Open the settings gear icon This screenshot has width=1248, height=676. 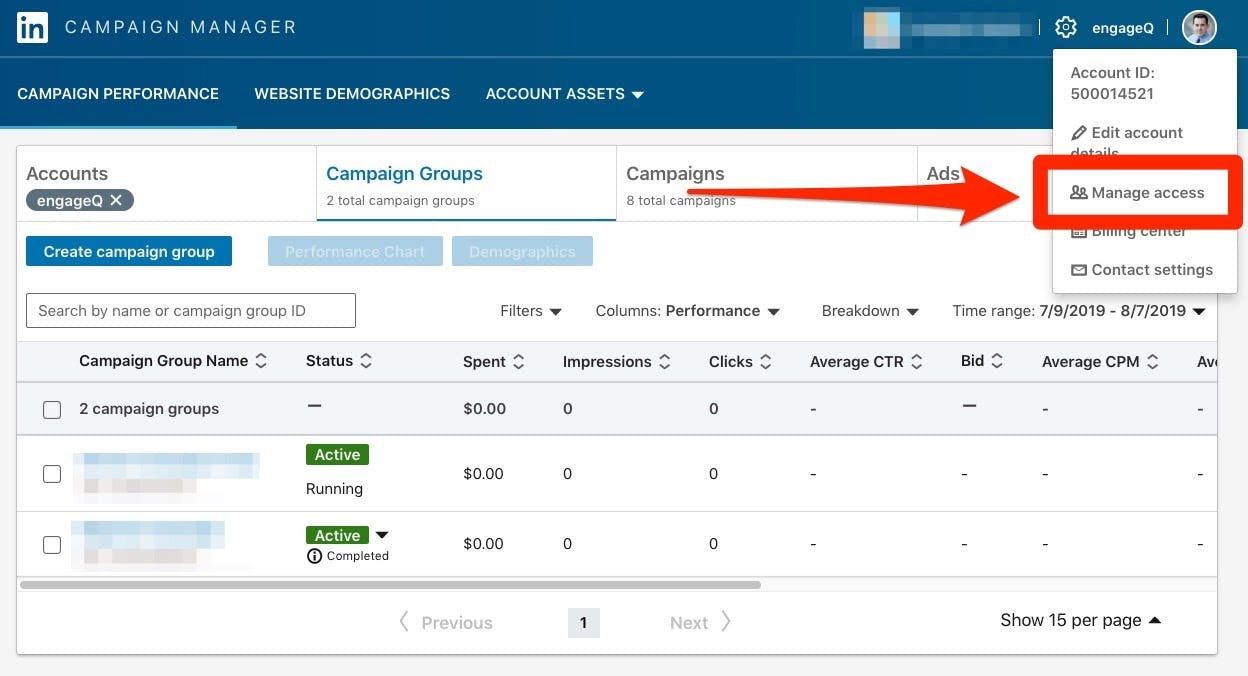click(1066, 28)
